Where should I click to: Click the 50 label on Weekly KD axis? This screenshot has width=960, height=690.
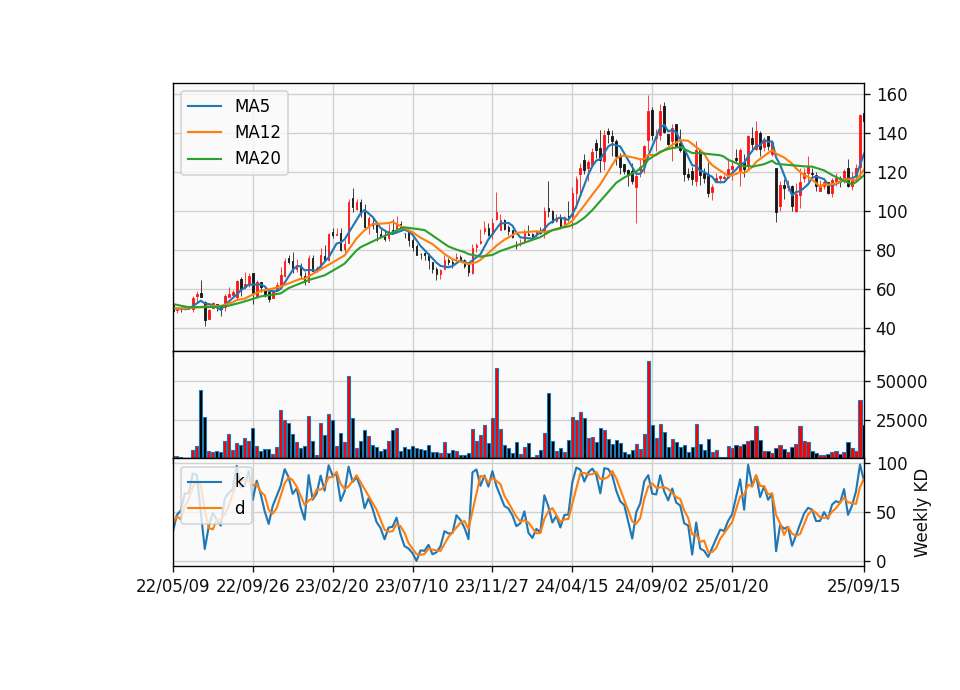coord(887,513)
